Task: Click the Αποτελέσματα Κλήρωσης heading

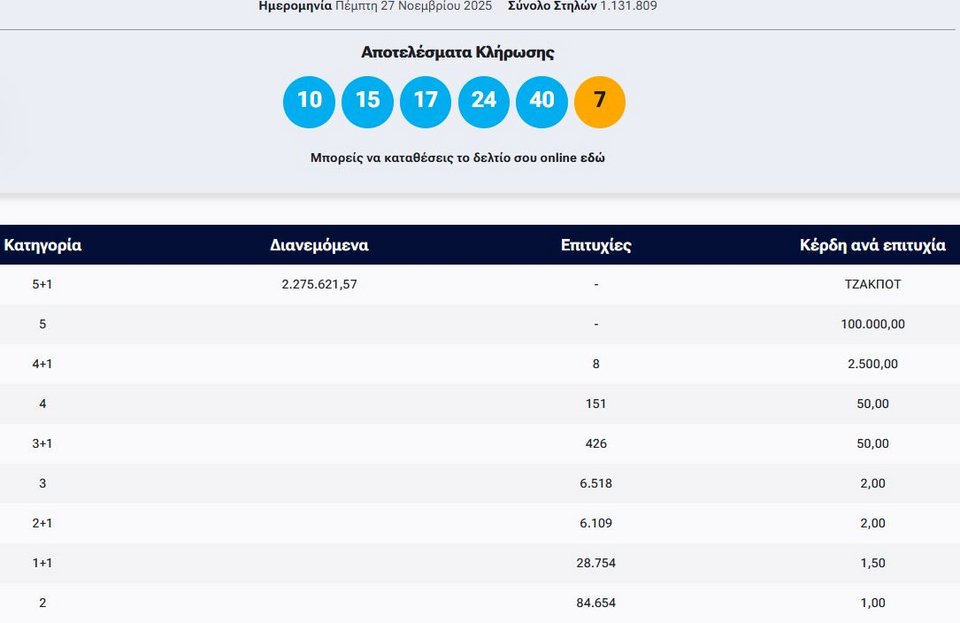Action: (457, 52)
